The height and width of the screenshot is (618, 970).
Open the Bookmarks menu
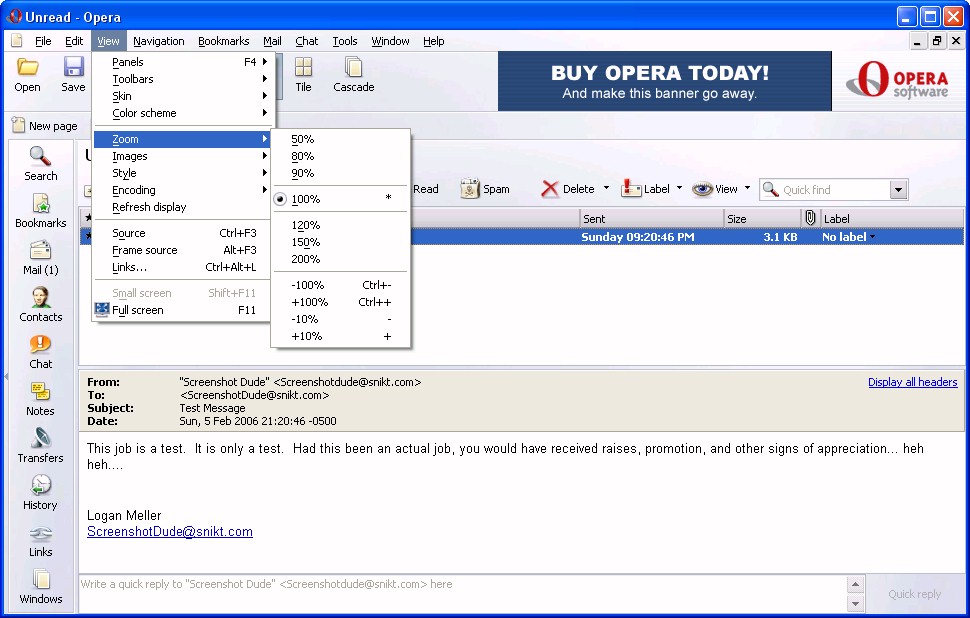pos(223,41)
